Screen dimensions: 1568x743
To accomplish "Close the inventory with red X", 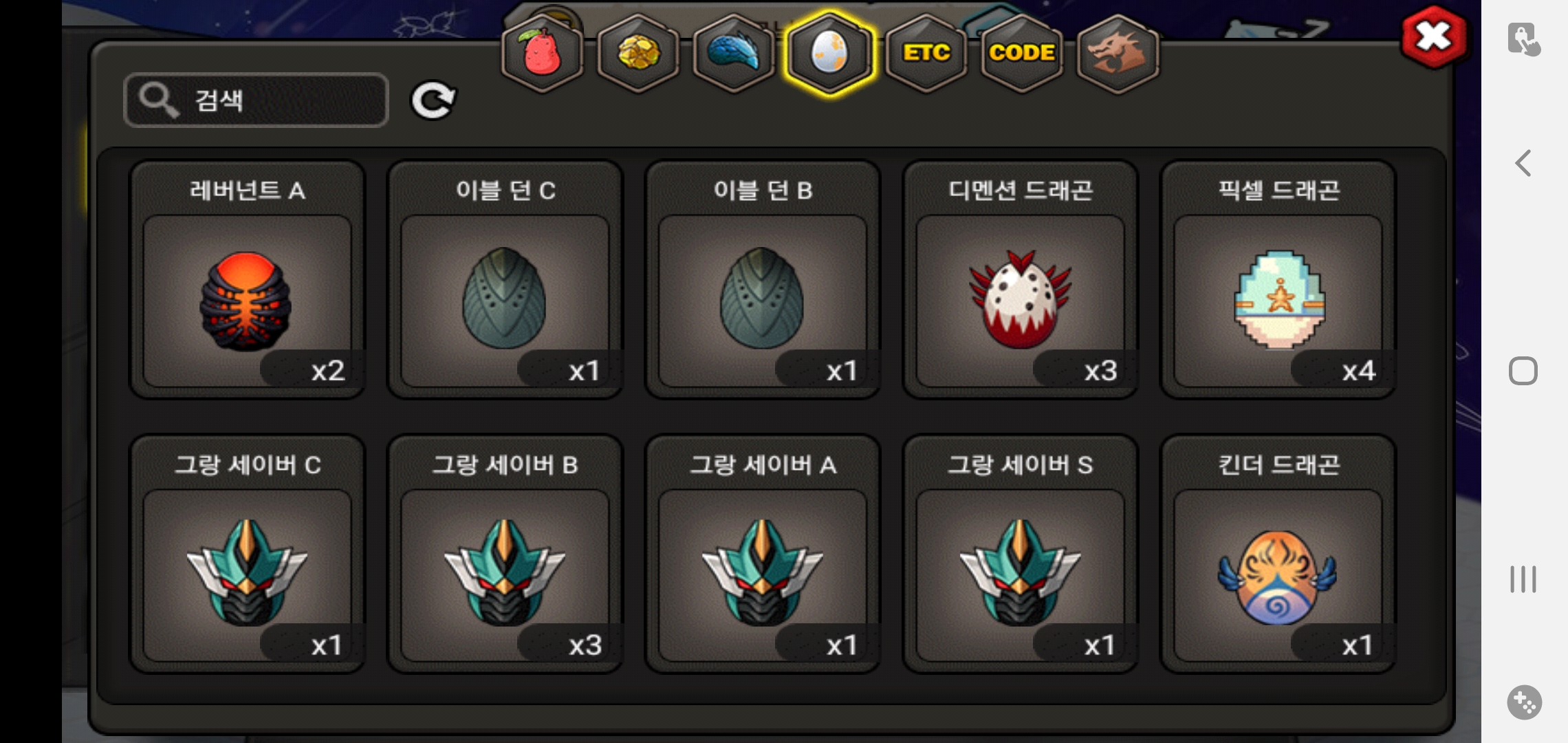I will tap(1434, 37).
